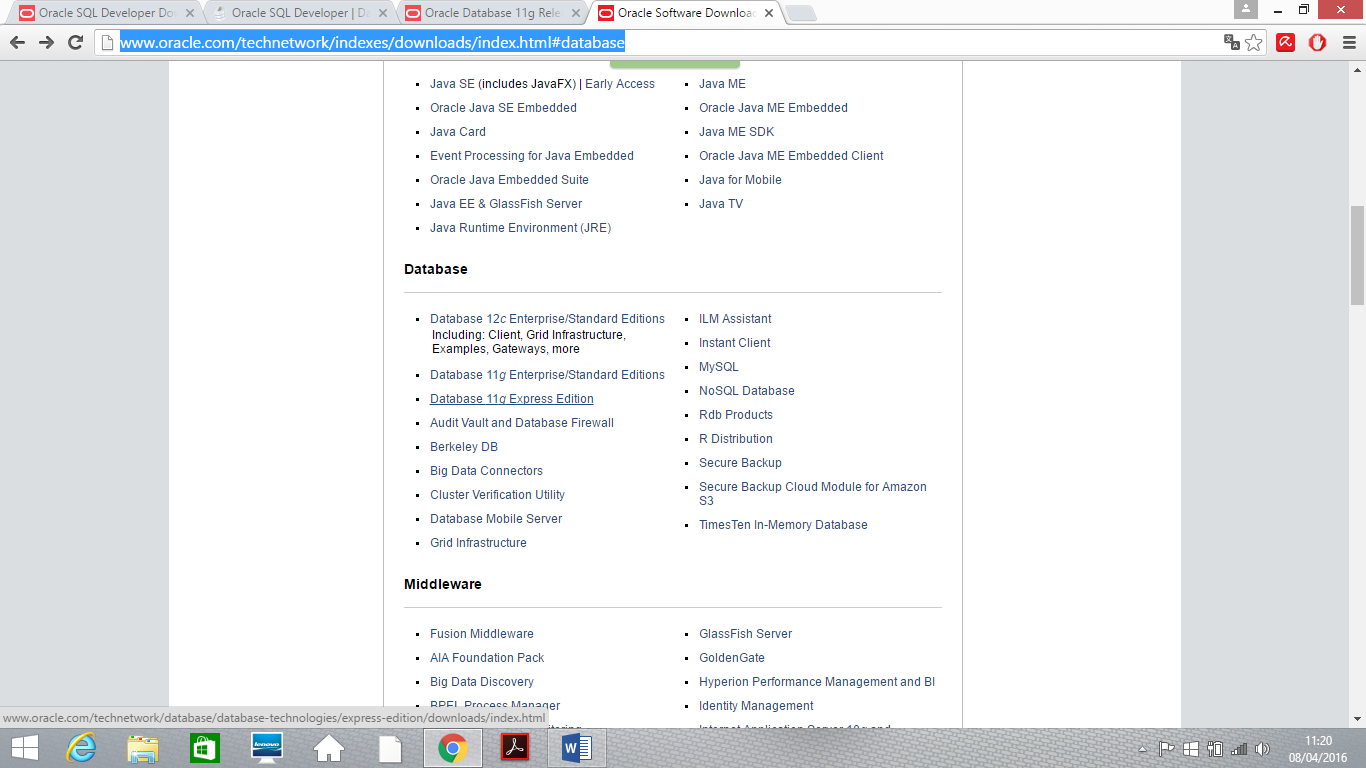This screenshot has height=768, width=1366.
Task: Open the NoSQL Database link
Action: pyautogui.click(x=746, y=391)
